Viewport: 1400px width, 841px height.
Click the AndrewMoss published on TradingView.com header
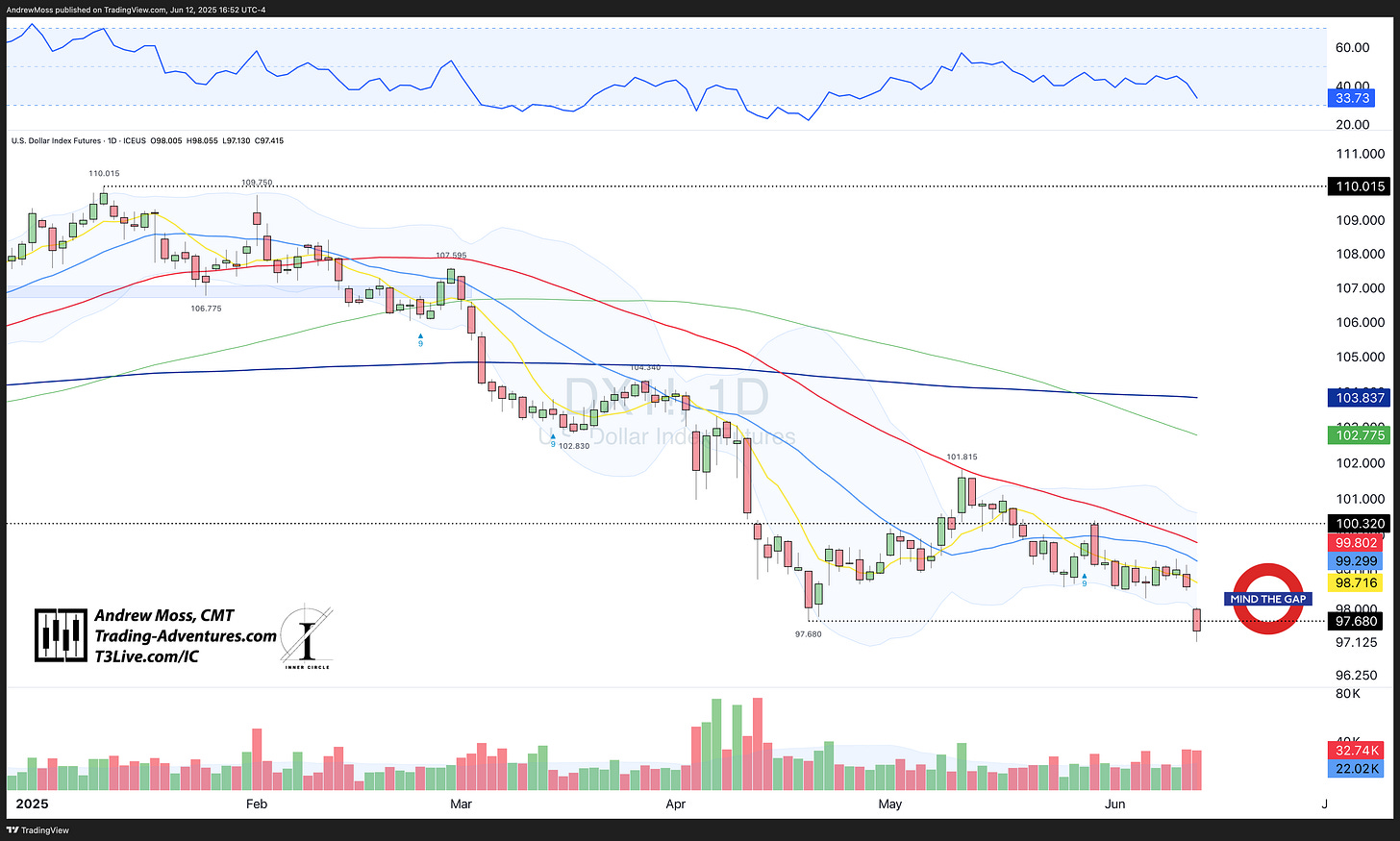137,10
